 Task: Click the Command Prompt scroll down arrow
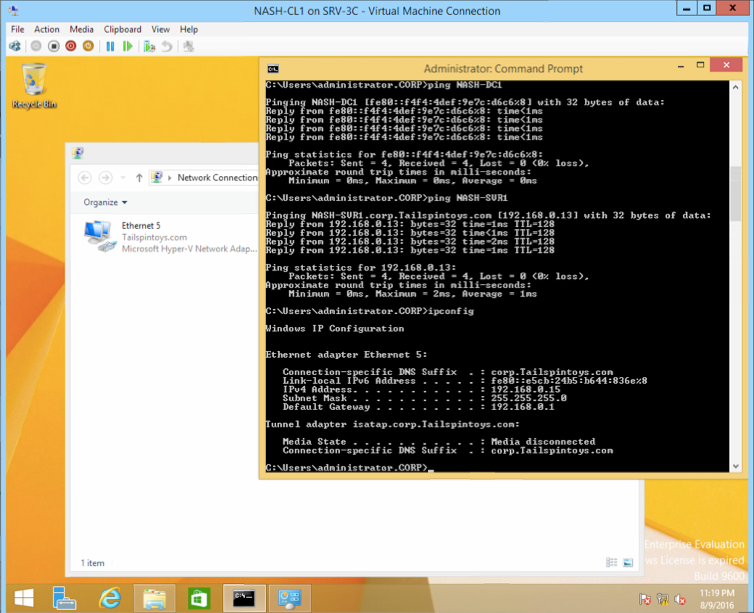tap(735, 466)
